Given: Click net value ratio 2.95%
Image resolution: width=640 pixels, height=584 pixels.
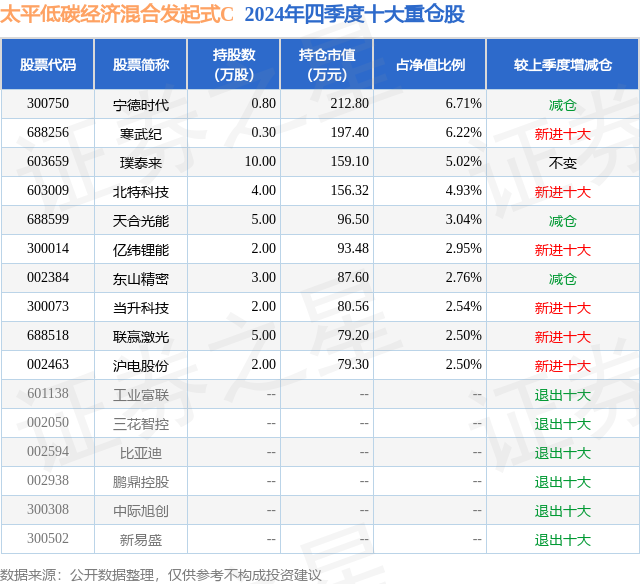Looking at the screenshot, I should click(x=463, y=248).
